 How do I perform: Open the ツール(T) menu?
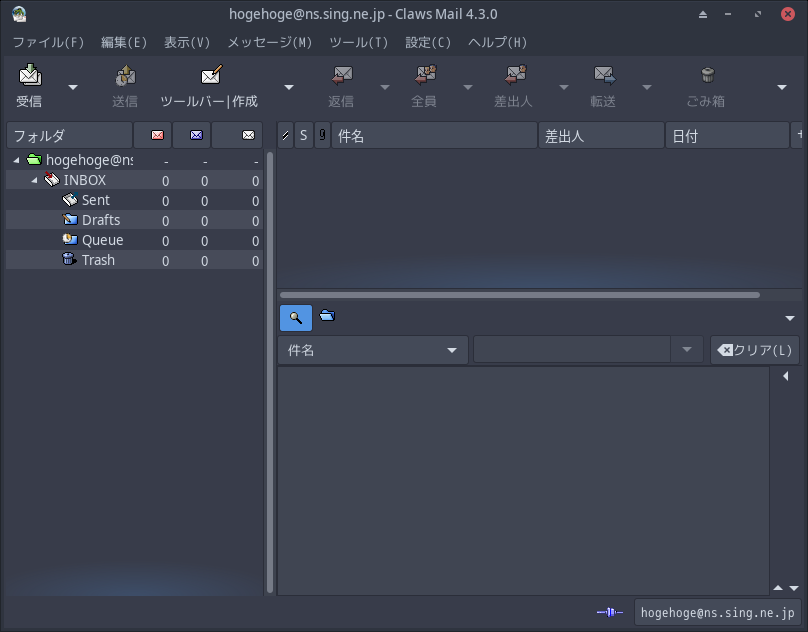point(359,42)
